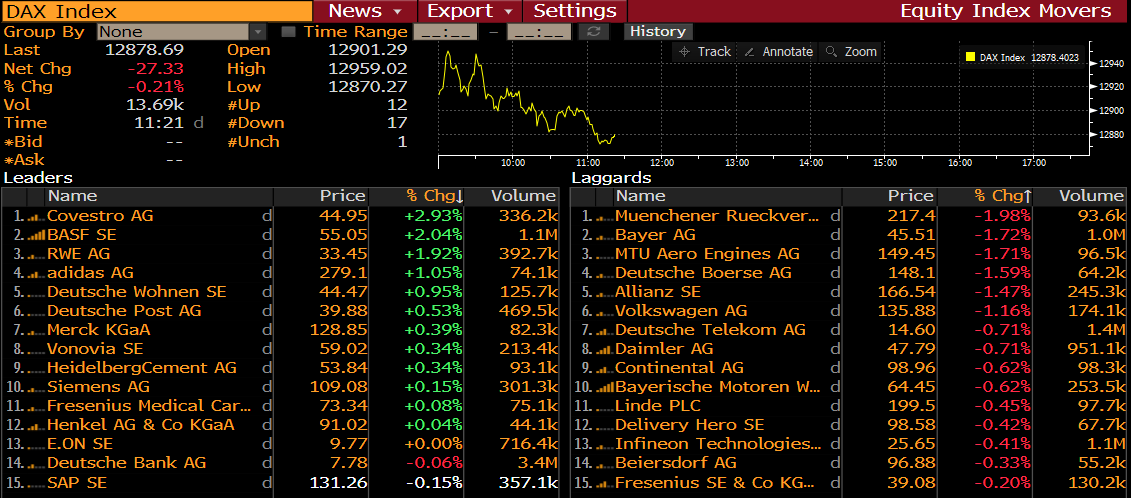
Task: Select Delivery Hero SE row
Action: 848,425
